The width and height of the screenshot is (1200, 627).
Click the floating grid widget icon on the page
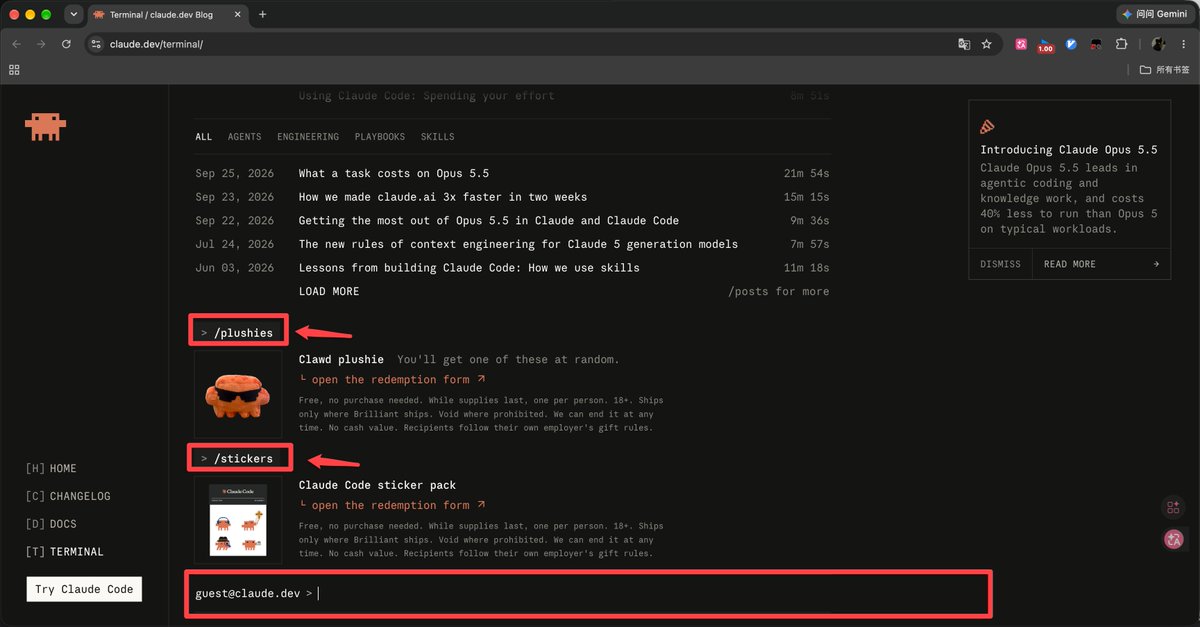coord(1174,508)
